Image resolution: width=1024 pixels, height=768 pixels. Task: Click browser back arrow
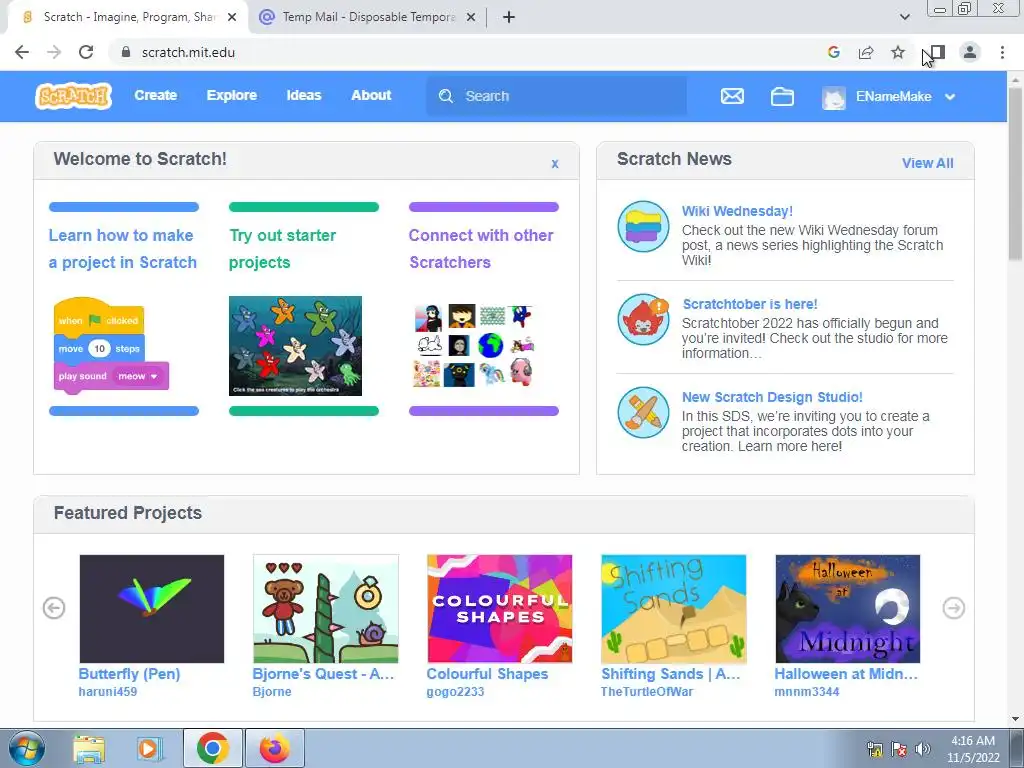pyautogui.click(x=22, y=52)
